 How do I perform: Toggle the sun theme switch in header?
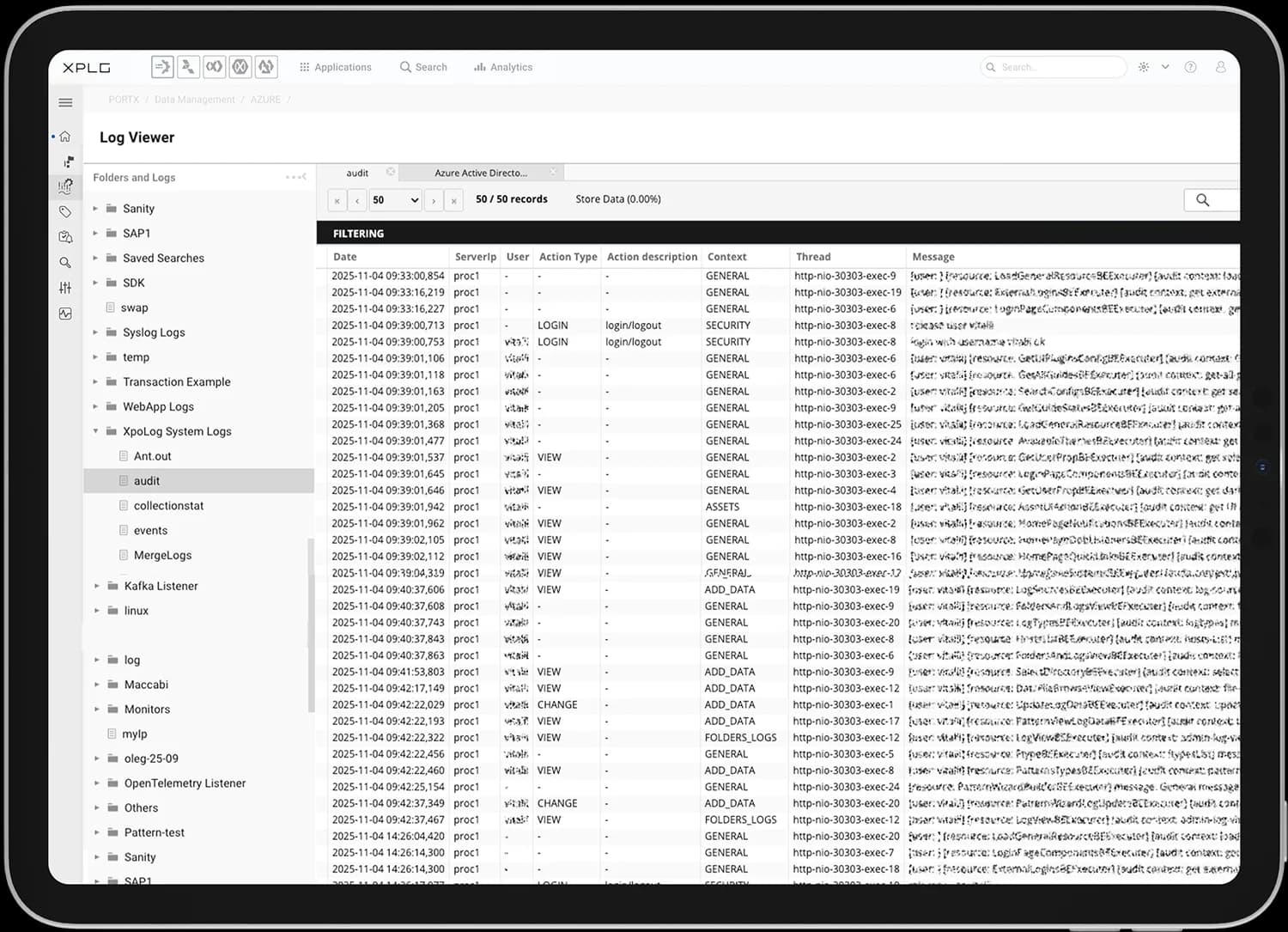coord(1144,67)
